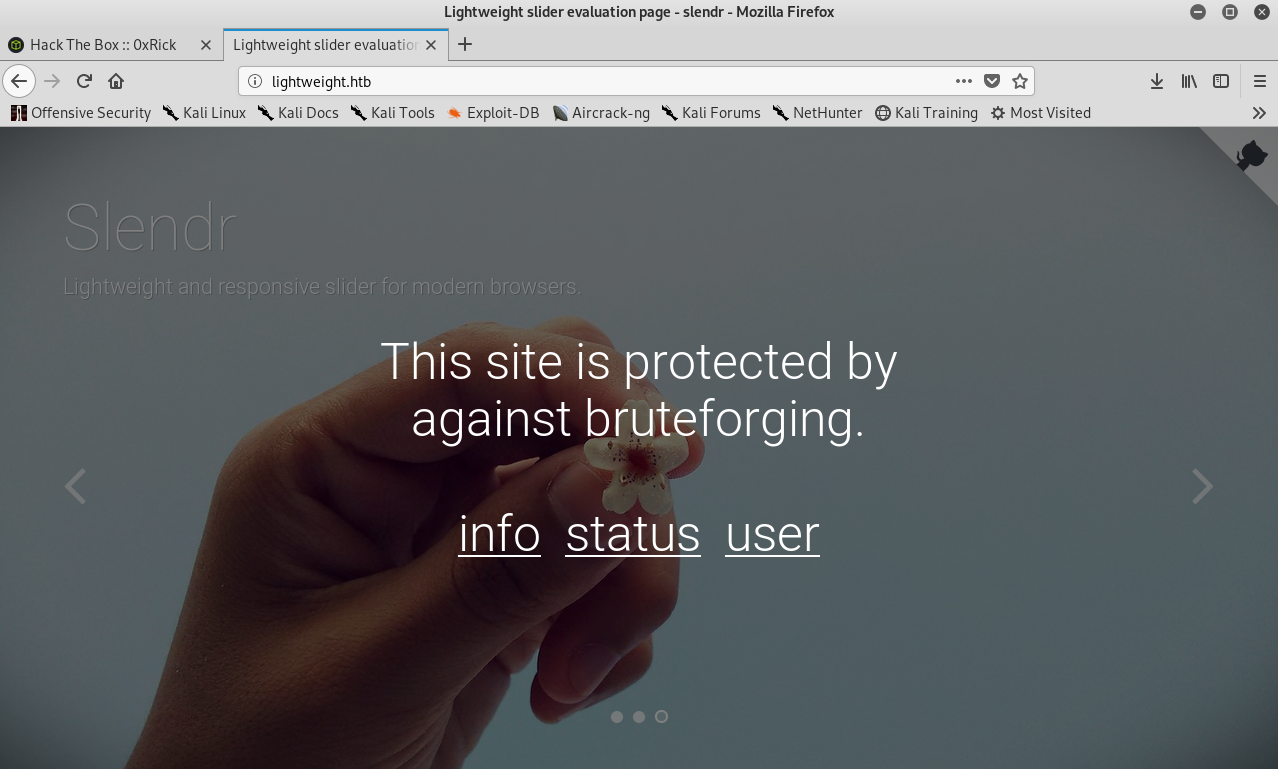The width and height of the screenshot is (1278, 769).
Task: Show more bookmarks overflow chevron
Action: (x=1259, y=113)
